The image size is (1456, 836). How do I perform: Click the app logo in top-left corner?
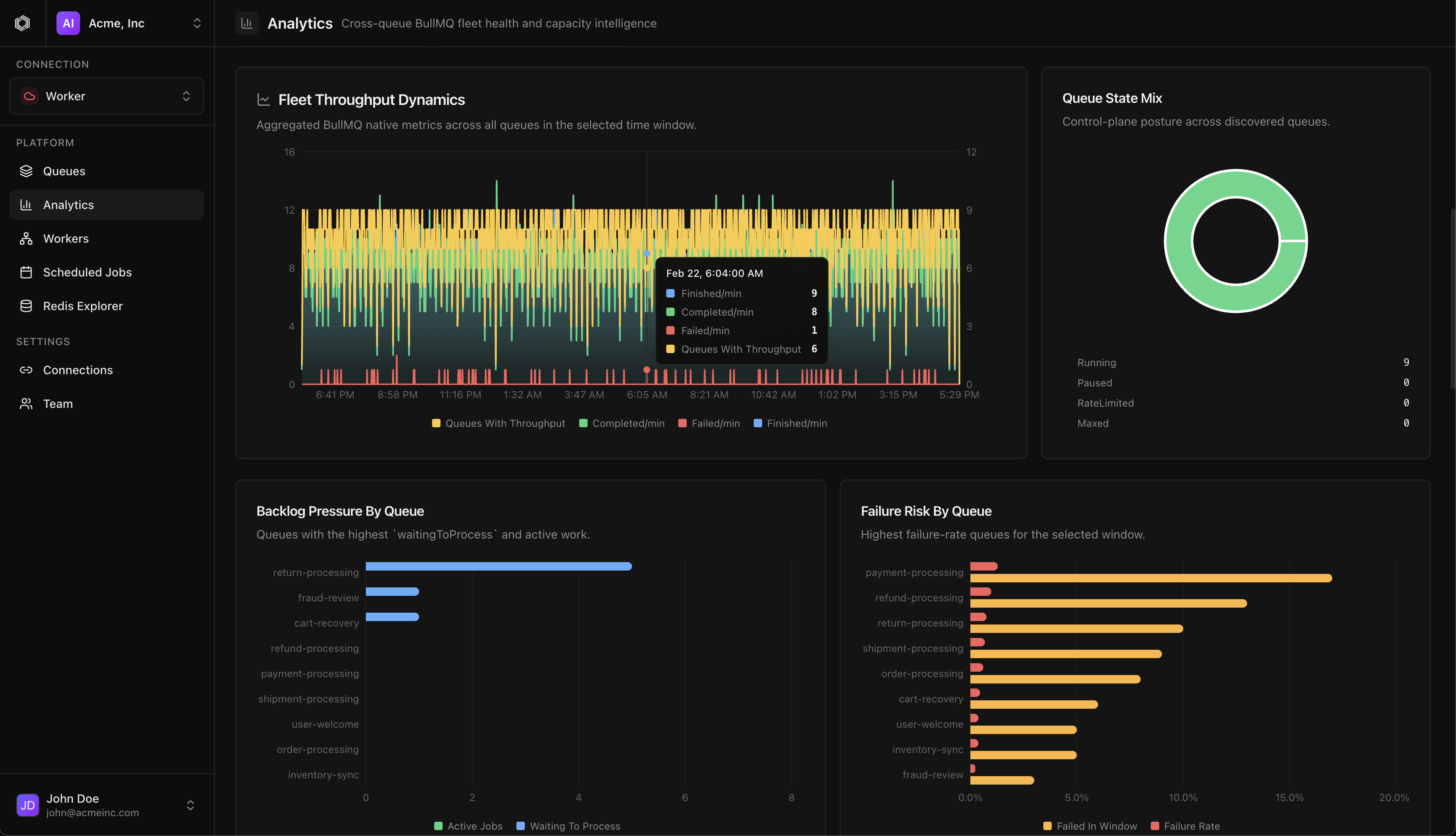(x=22, y=23)
